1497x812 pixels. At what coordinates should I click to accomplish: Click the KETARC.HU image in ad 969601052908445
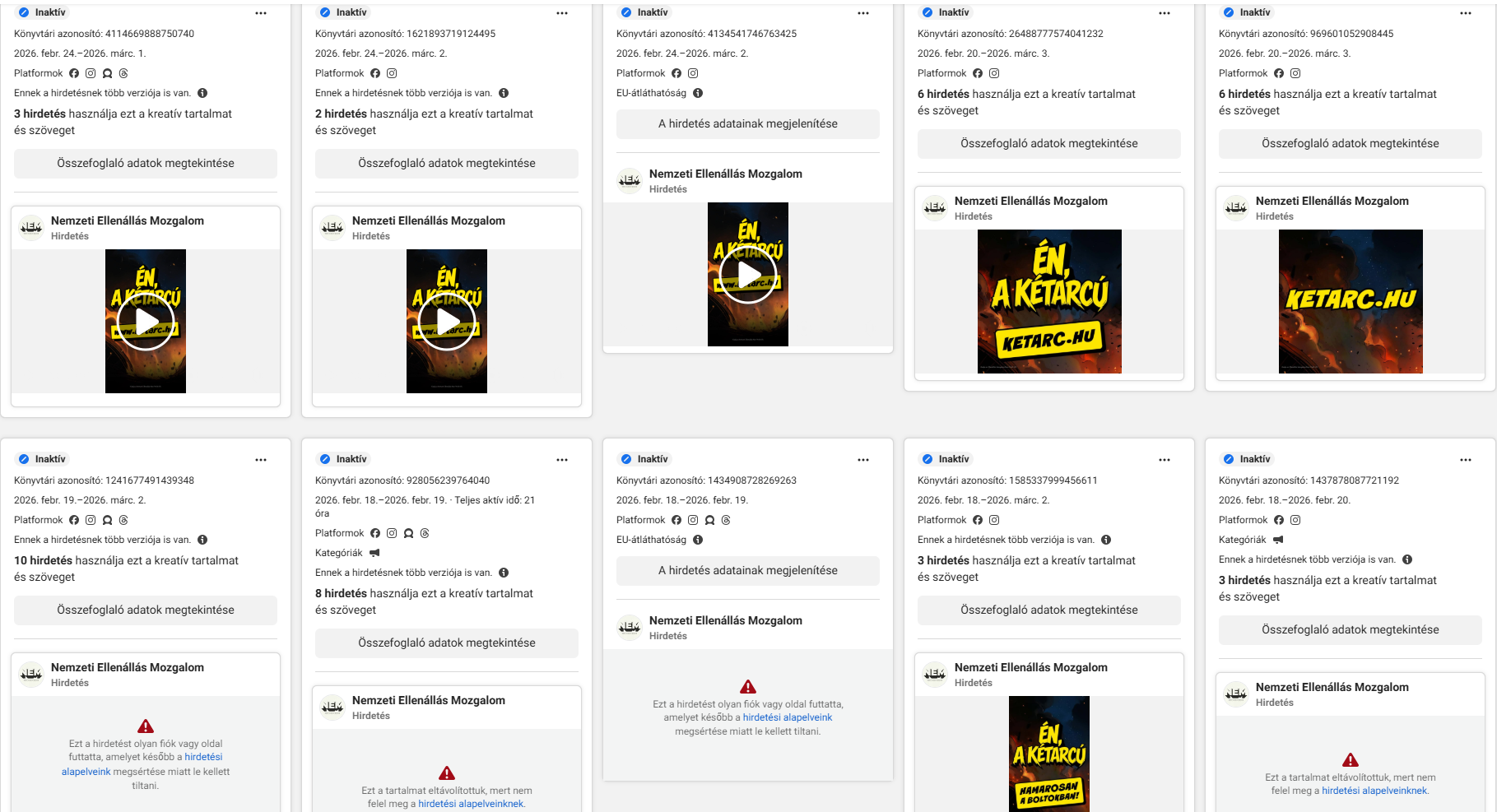tap(1350, 301)
